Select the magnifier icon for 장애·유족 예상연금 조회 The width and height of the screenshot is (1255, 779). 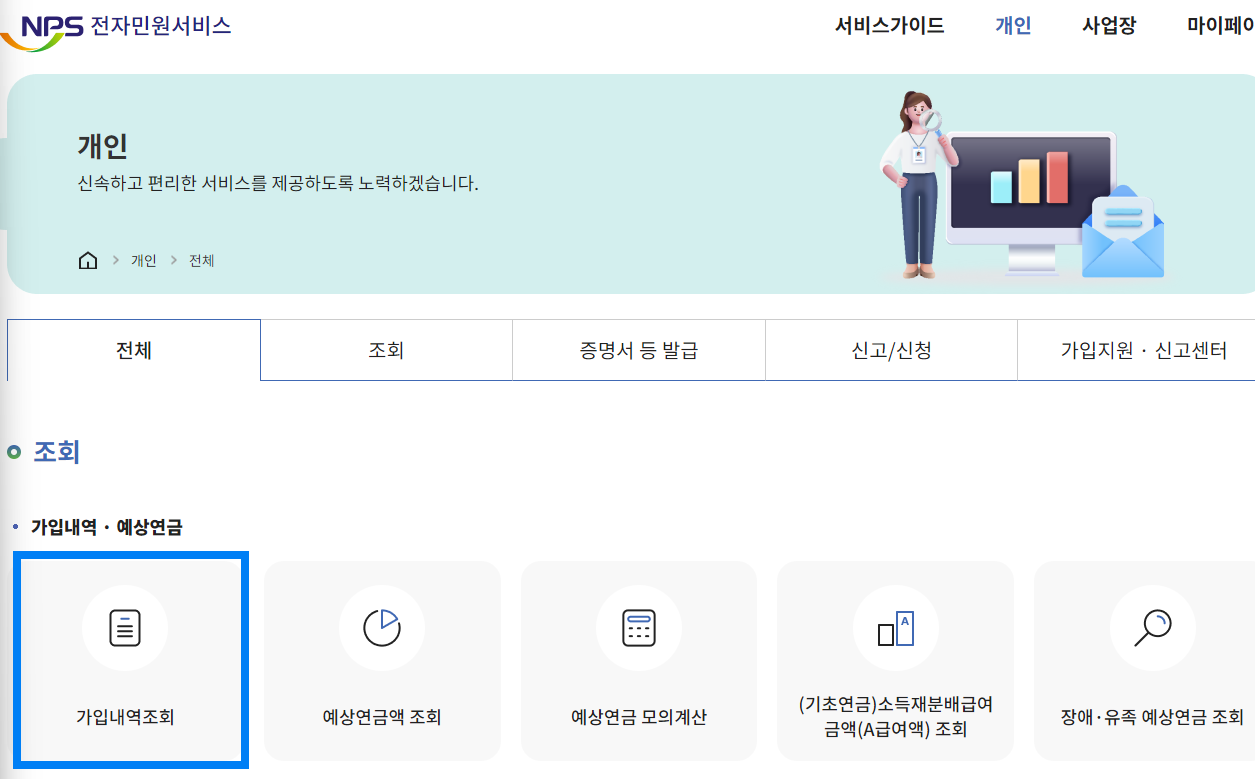point(1152,628)
